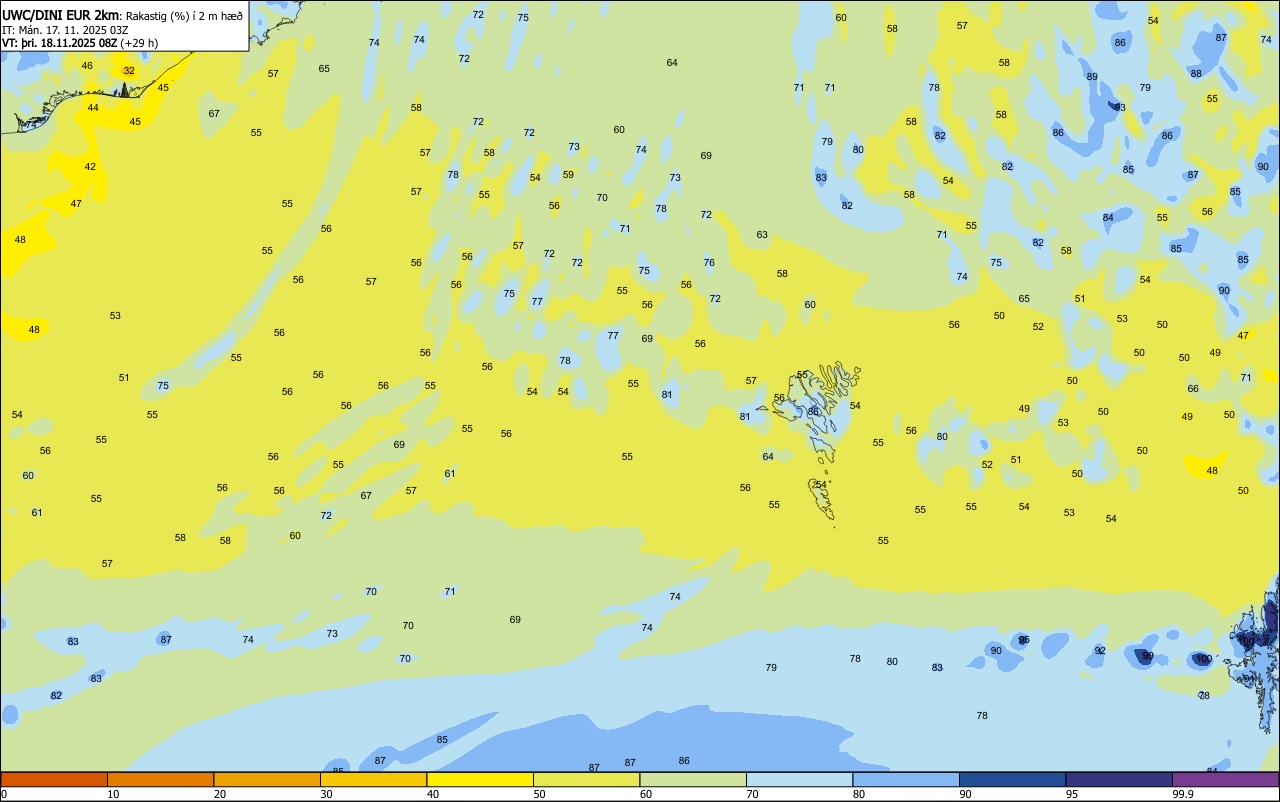Click the humidity value "42" on the map
Image resolution: width=1280 pixels, height=802 pixels.
[x=90, y=166]
